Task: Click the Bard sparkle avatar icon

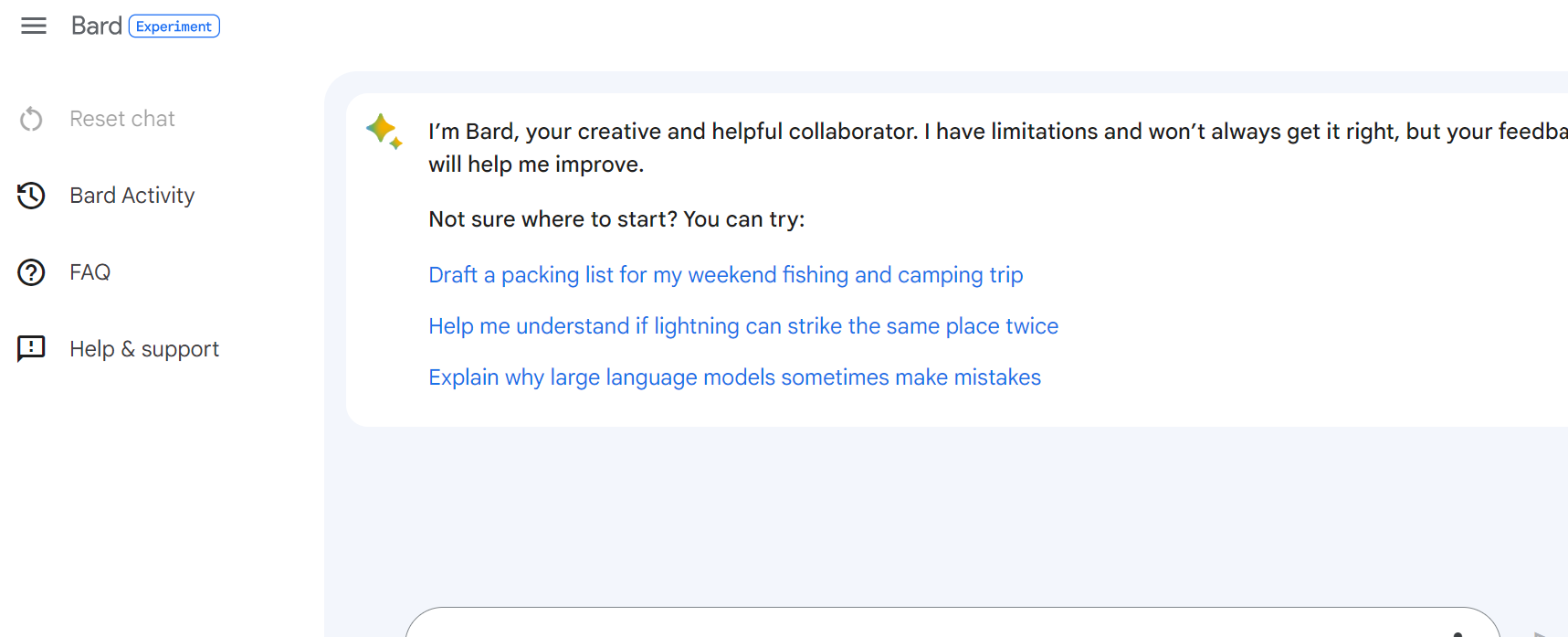Action: coord(384,131)
